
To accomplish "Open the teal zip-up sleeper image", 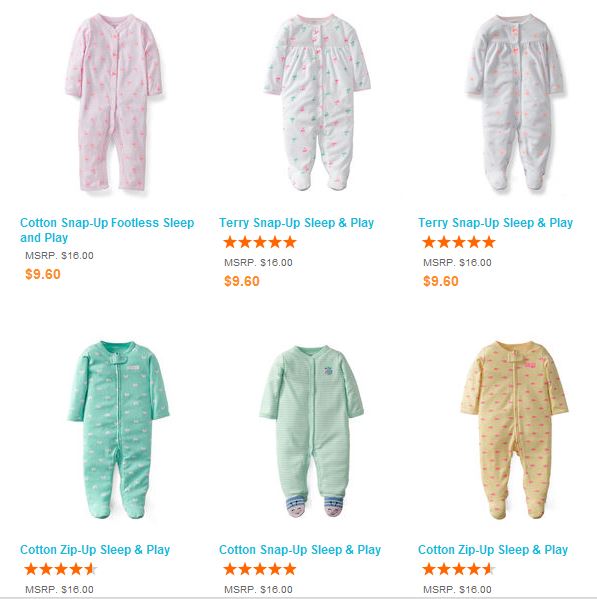I will pyautogui.click(x=118, y=430).
